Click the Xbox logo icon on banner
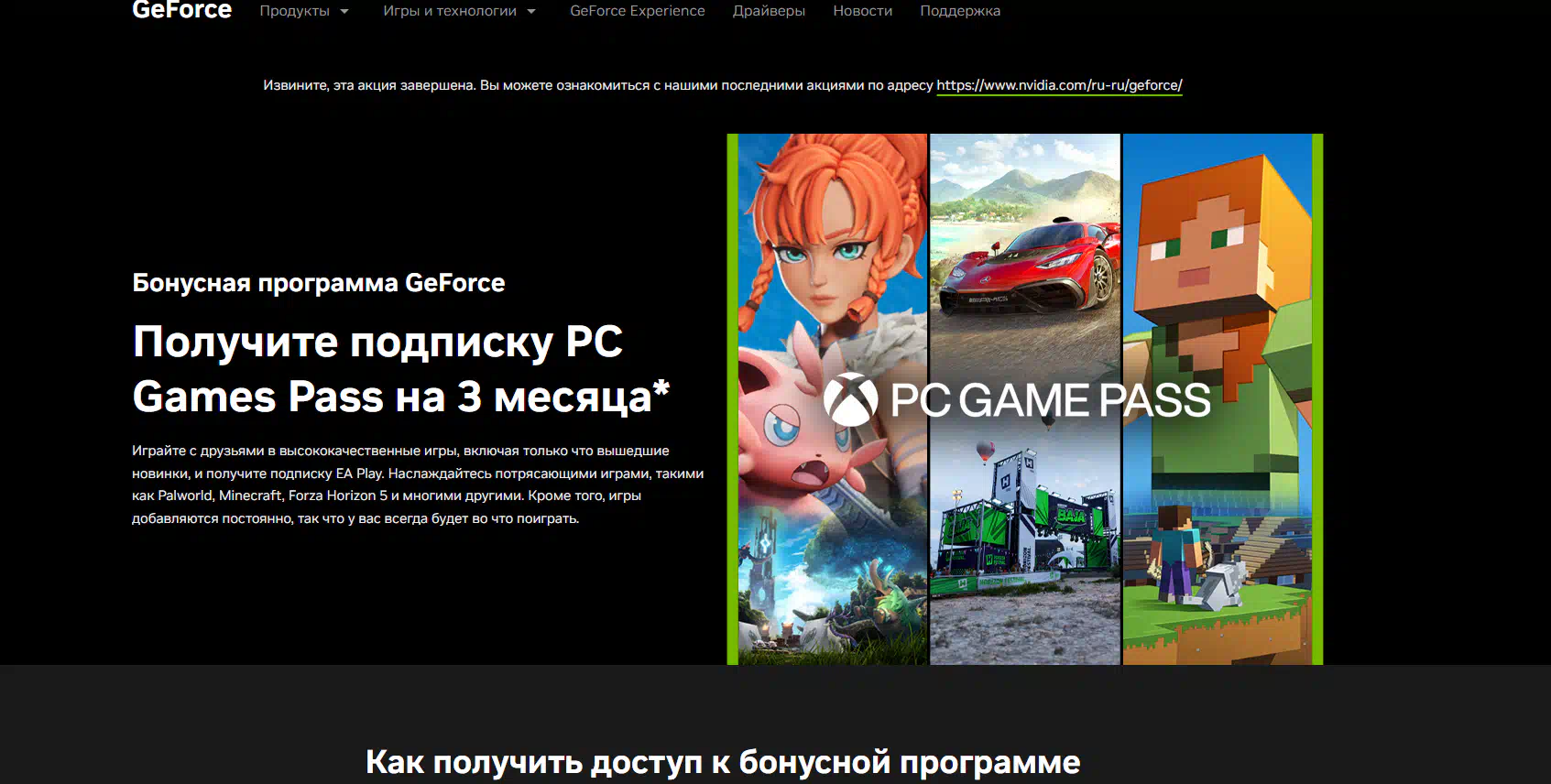1551x784 pixels. tap(851, 399)
